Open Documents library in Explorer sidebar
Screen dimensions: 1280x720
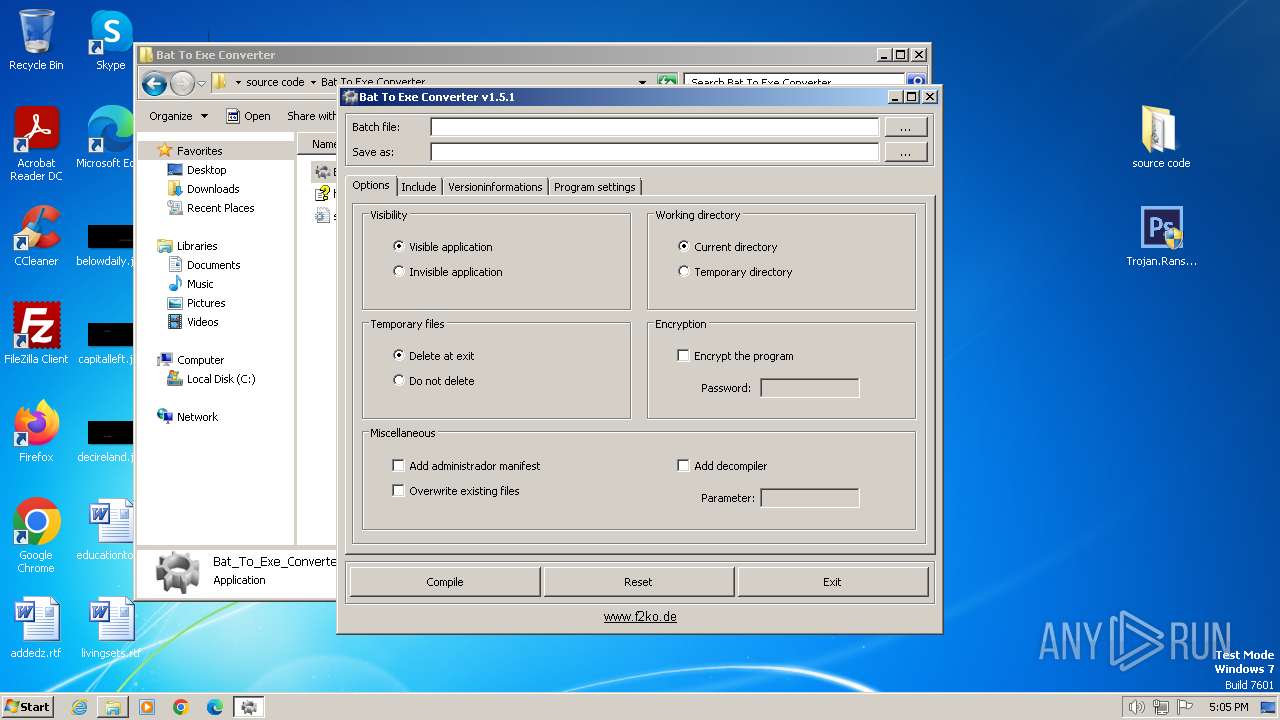(213, 265)
